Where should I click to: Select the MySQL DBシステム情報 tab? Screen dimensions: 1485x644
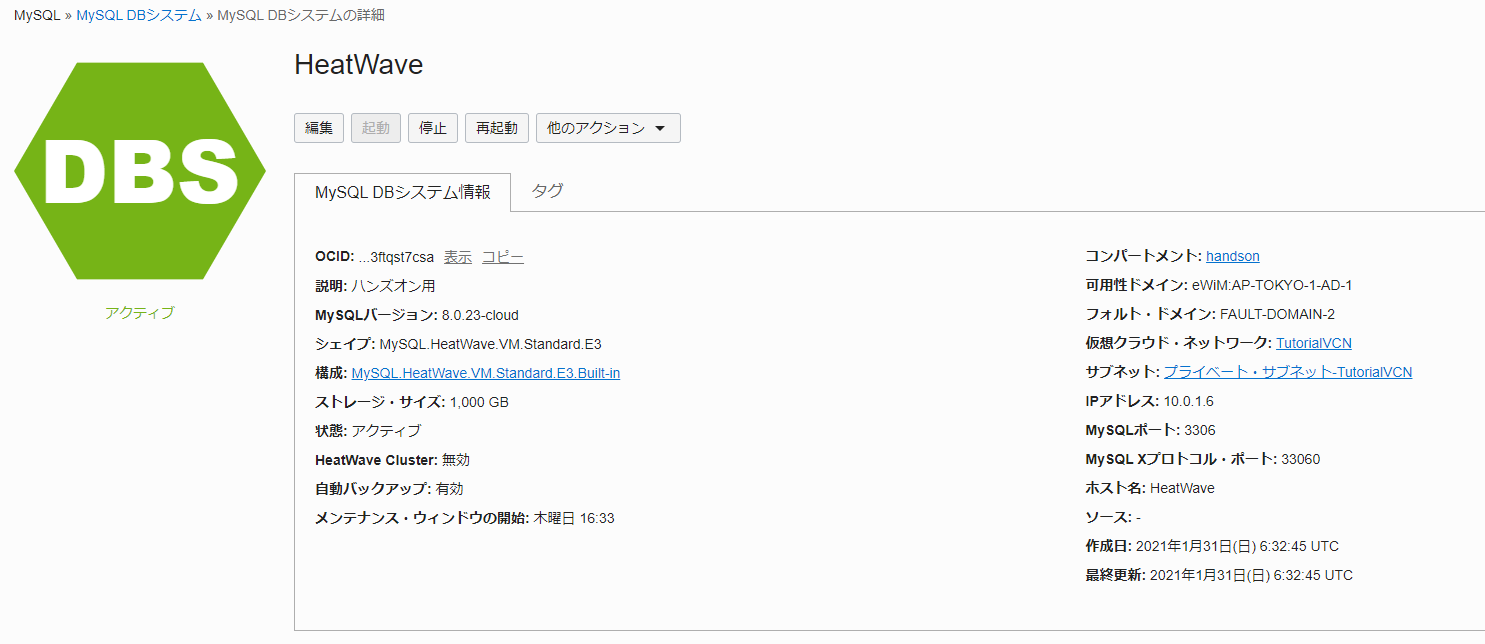click(402, 190)
